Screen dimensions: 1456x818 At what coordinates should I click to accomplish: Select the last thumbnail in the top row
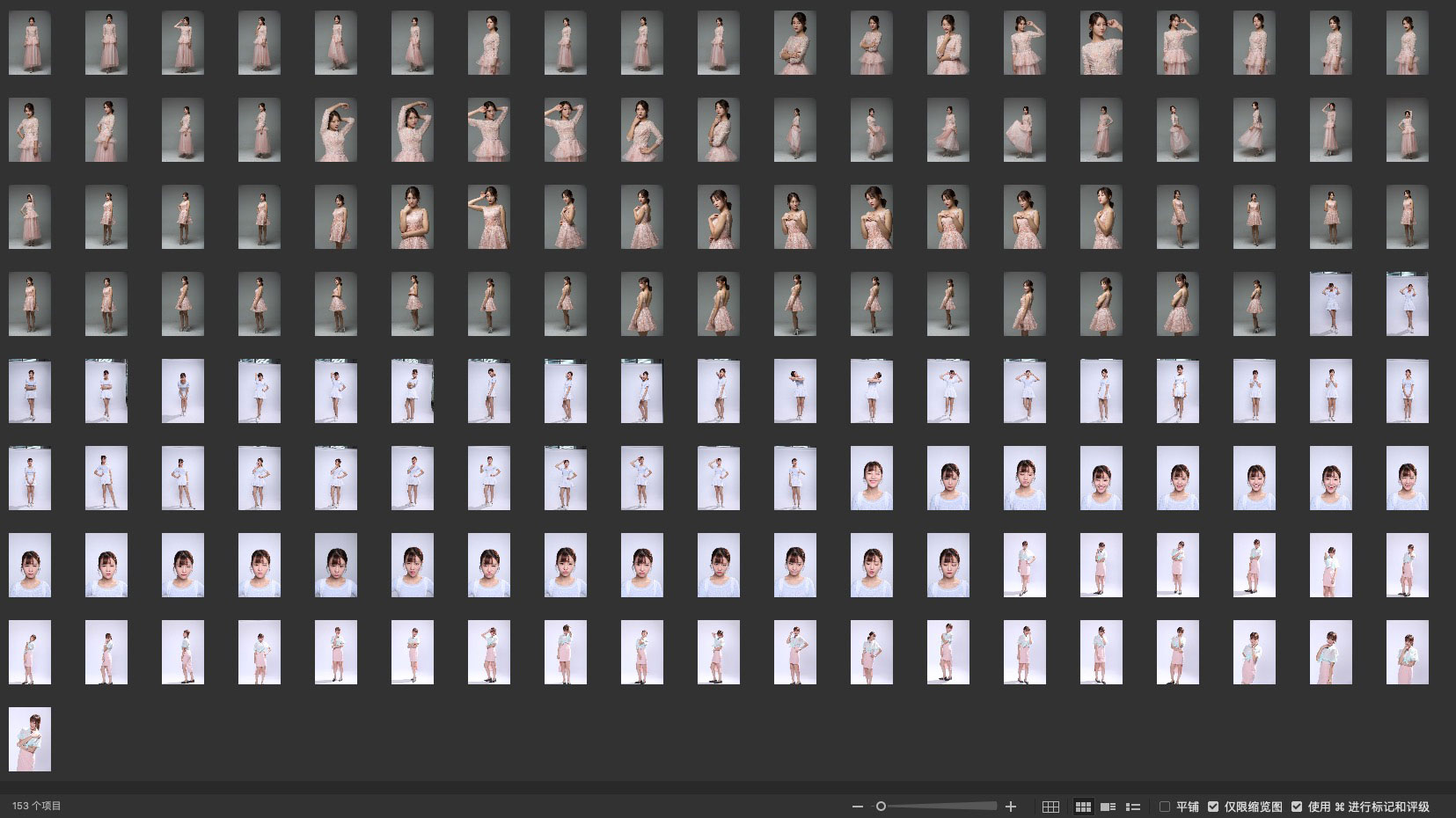(1407, 43)
